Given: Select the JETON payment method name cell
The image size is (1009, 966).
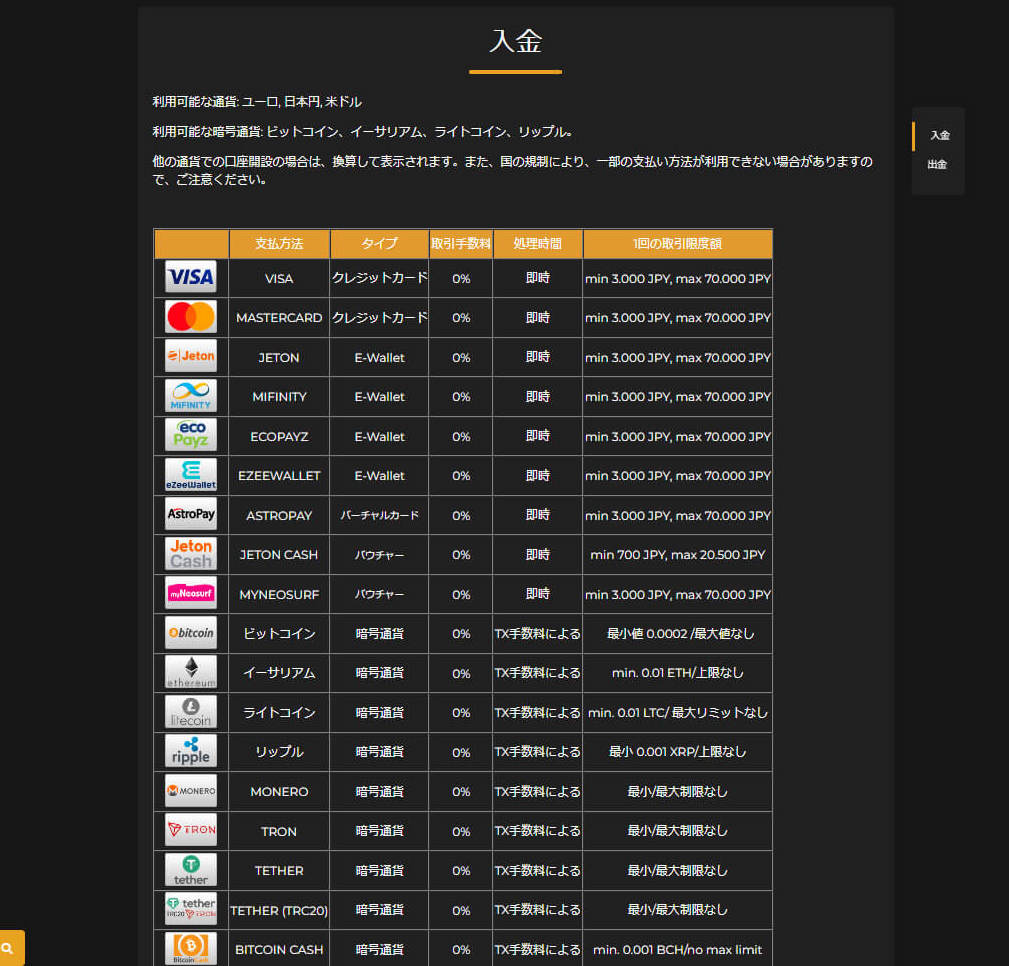Looking at the screenshot, I should (x=279, y=357).
